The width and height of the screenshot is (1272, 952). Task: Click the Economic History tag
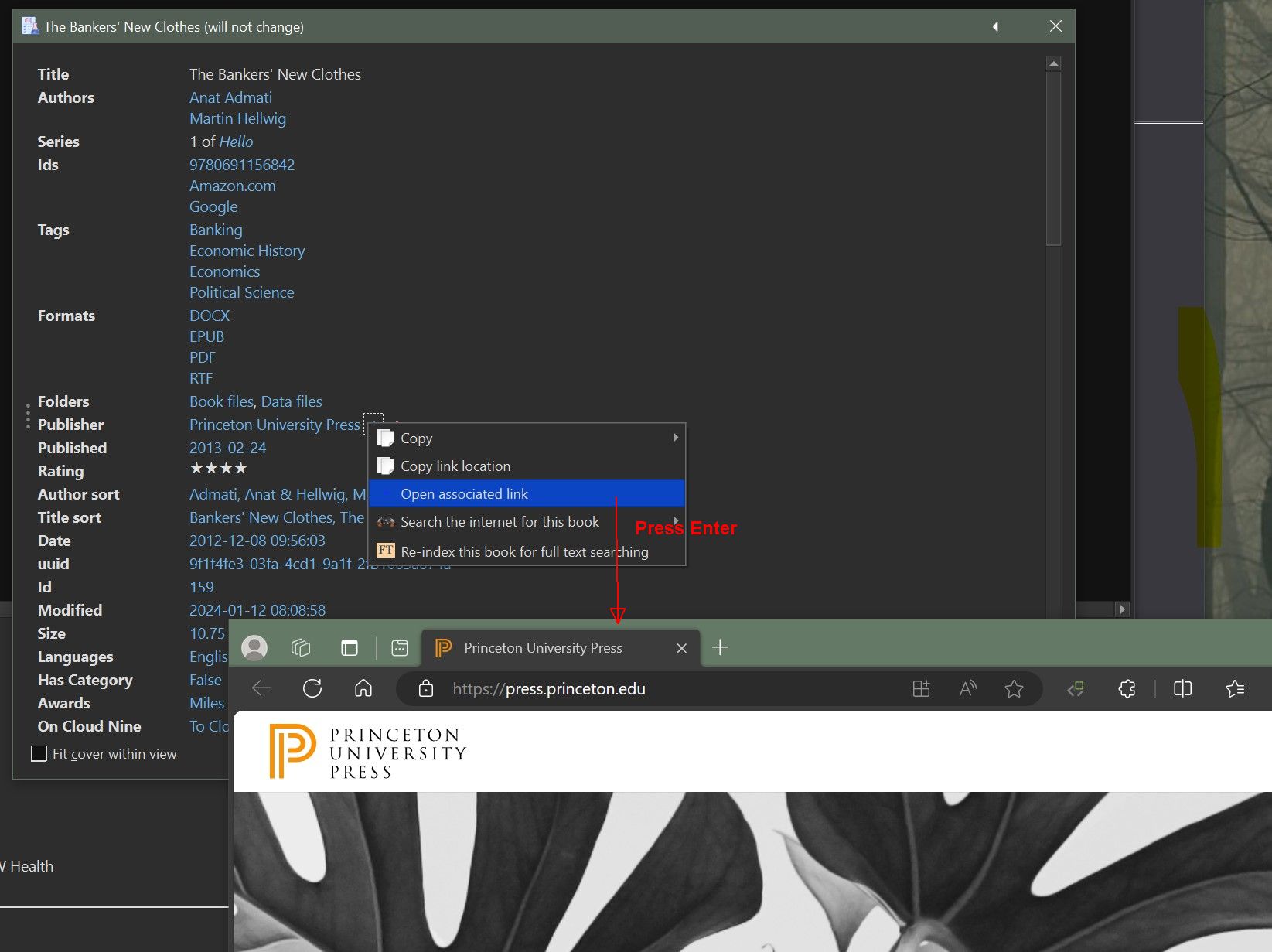click(247, 251)
